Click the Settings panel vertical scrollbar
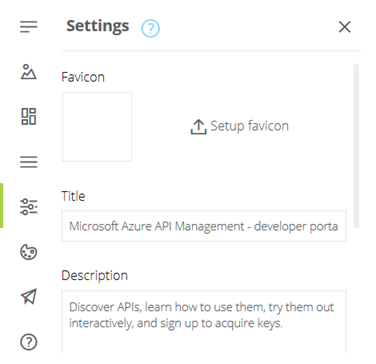Viewport: 376px width, 364px height. [x=356, y=146]
